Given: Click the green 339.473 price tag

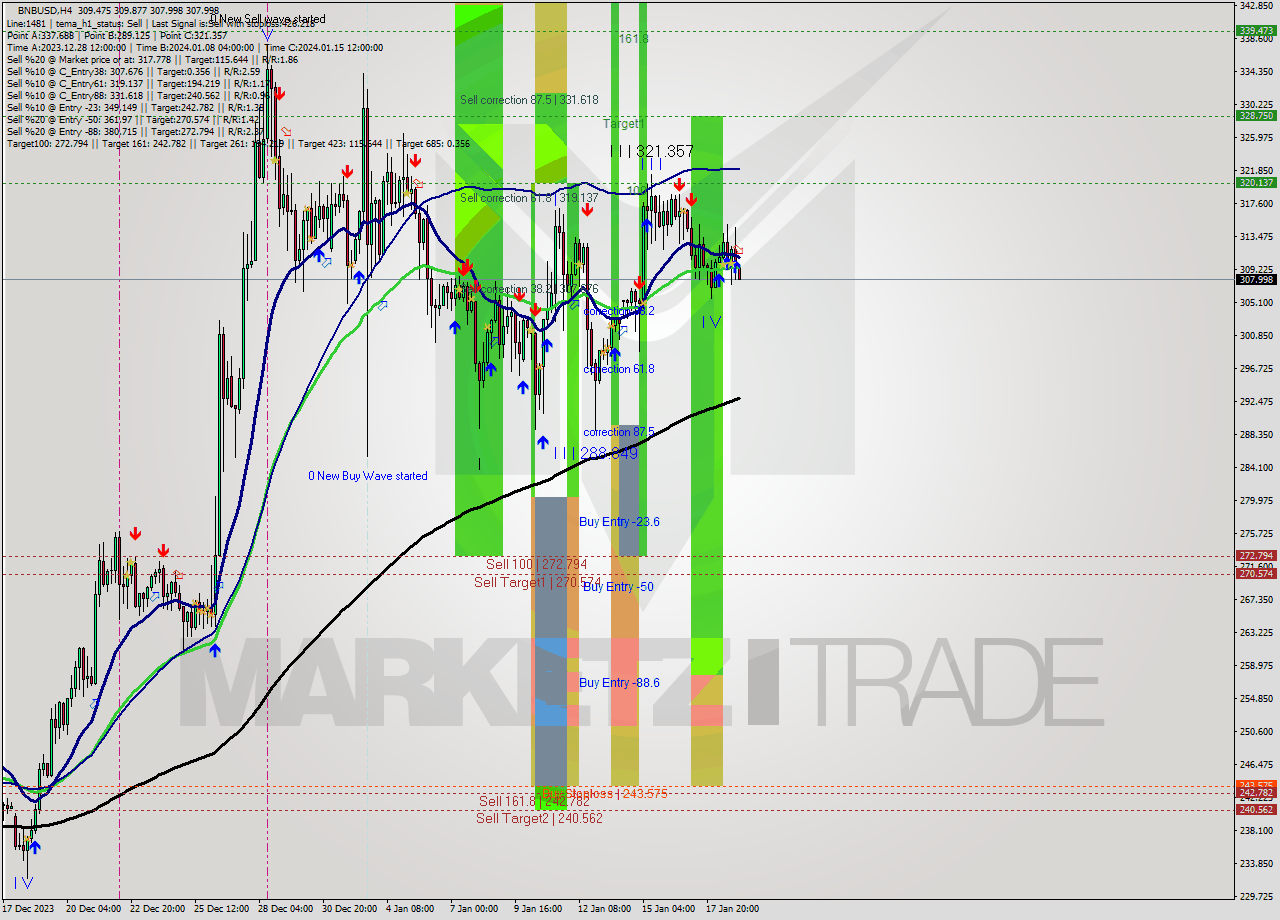Looking at the screenshot, I should 1256,31.
